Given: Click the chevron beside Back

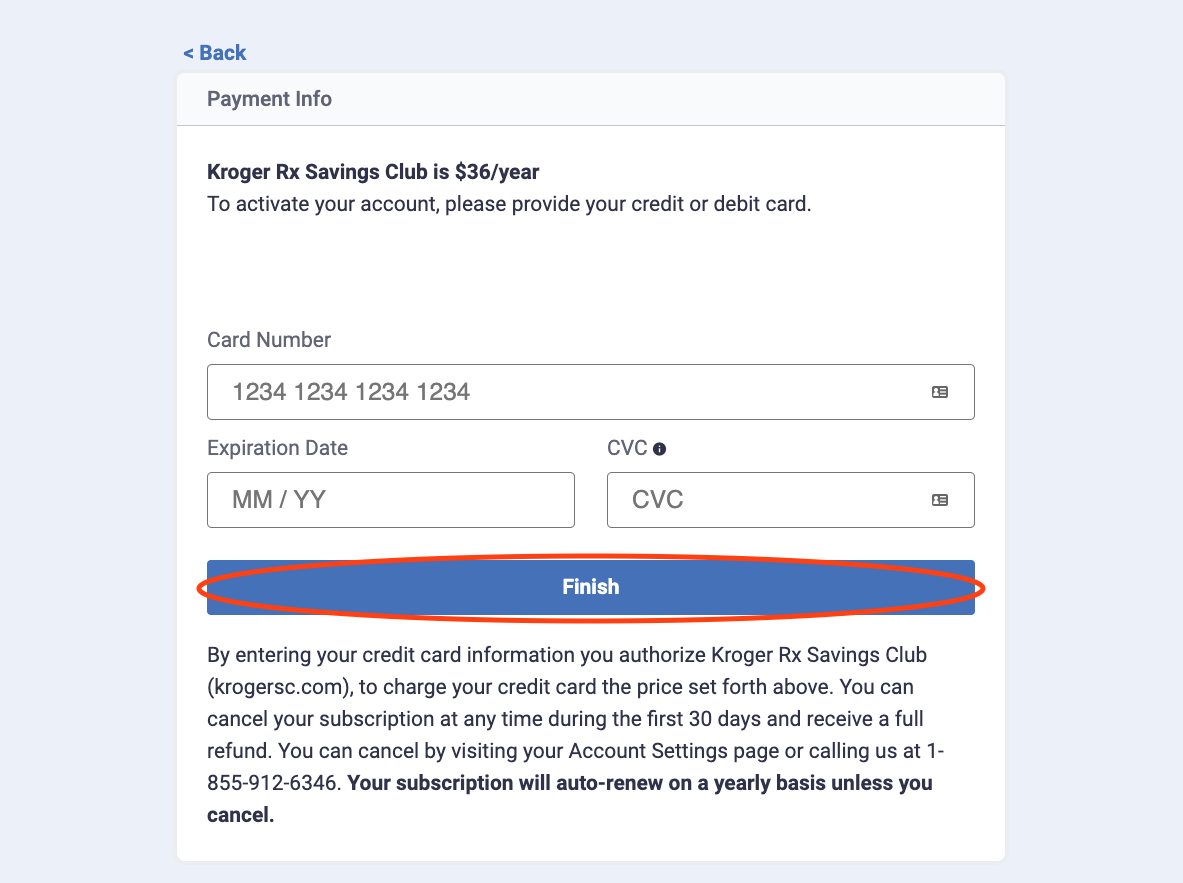Looking at the screenshot, I should tap(188, 53).
